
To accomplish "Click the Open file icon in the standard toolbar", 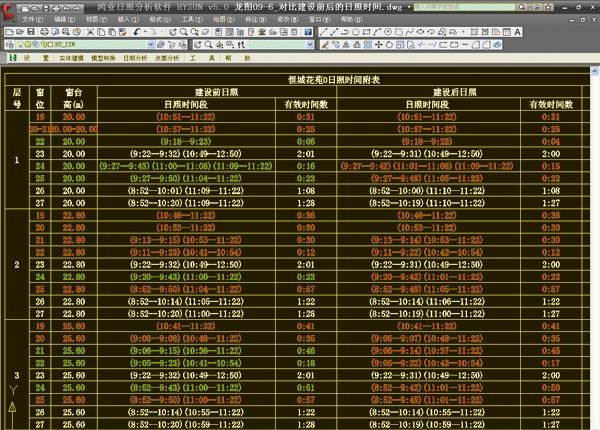I will coord(20,32).
